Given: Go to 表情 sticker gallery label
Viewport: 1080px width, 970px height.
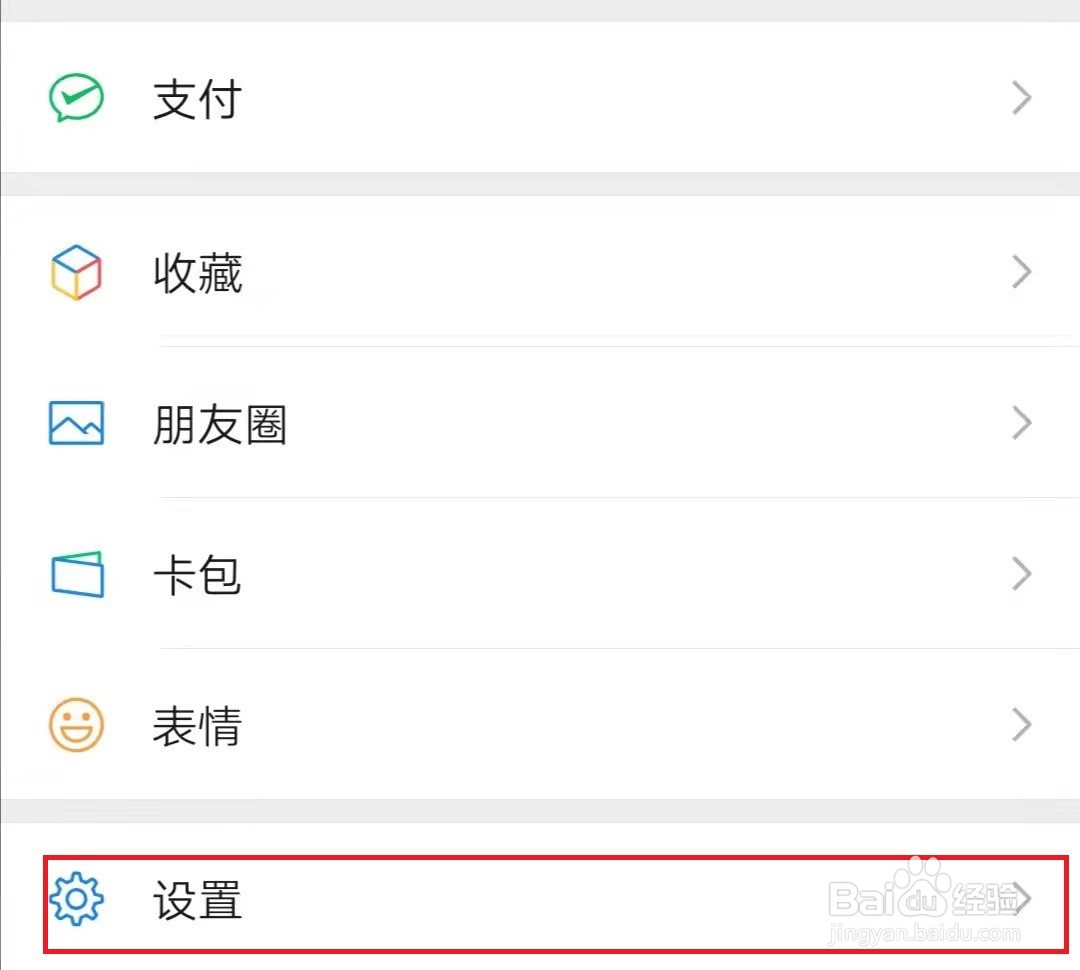Looking at the screenshot, I should click(197, 727).
